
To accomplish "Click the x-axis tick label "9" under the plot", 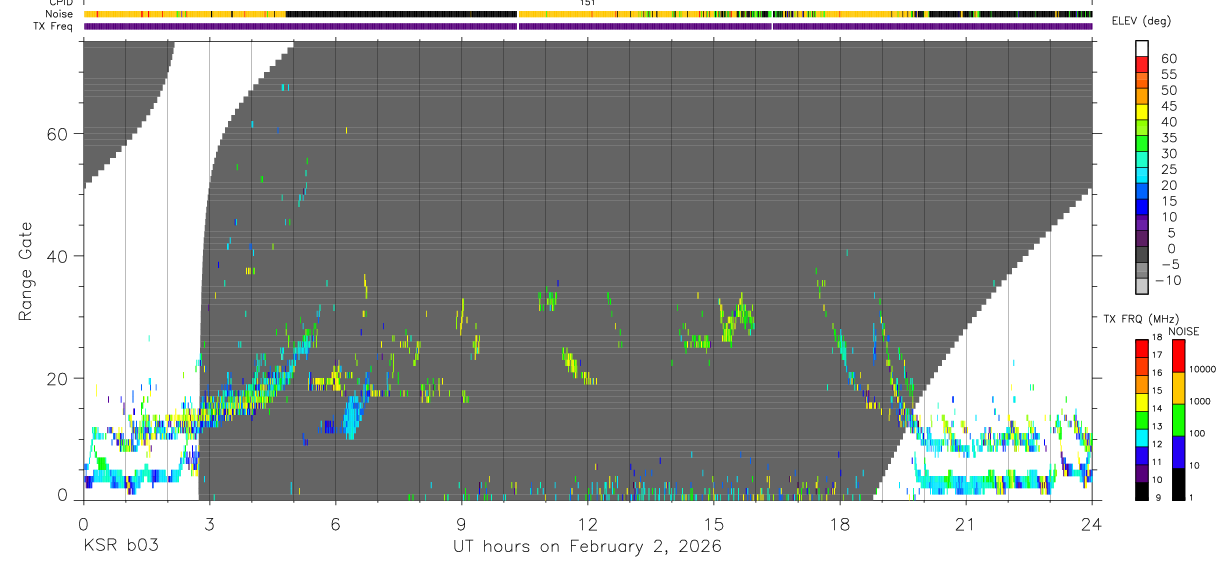I will 461,524.
